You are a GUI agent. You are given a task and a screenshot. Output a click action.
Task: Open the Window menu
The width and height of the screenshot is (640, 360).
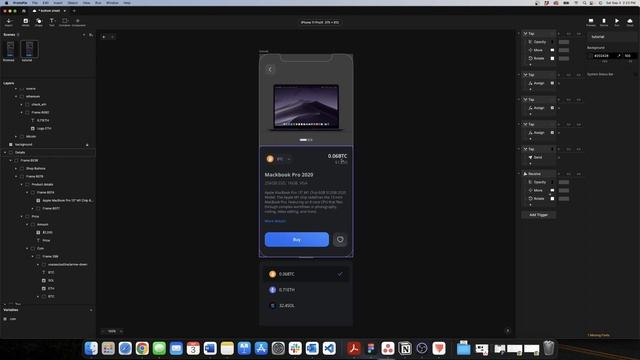coord(112,2)
